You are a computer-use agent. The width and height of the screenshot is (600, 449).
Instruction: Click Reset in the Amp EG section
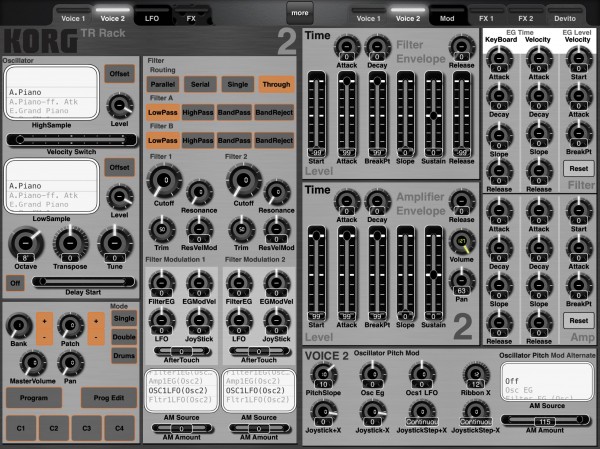pyautogui.click(x=579, y=321)
